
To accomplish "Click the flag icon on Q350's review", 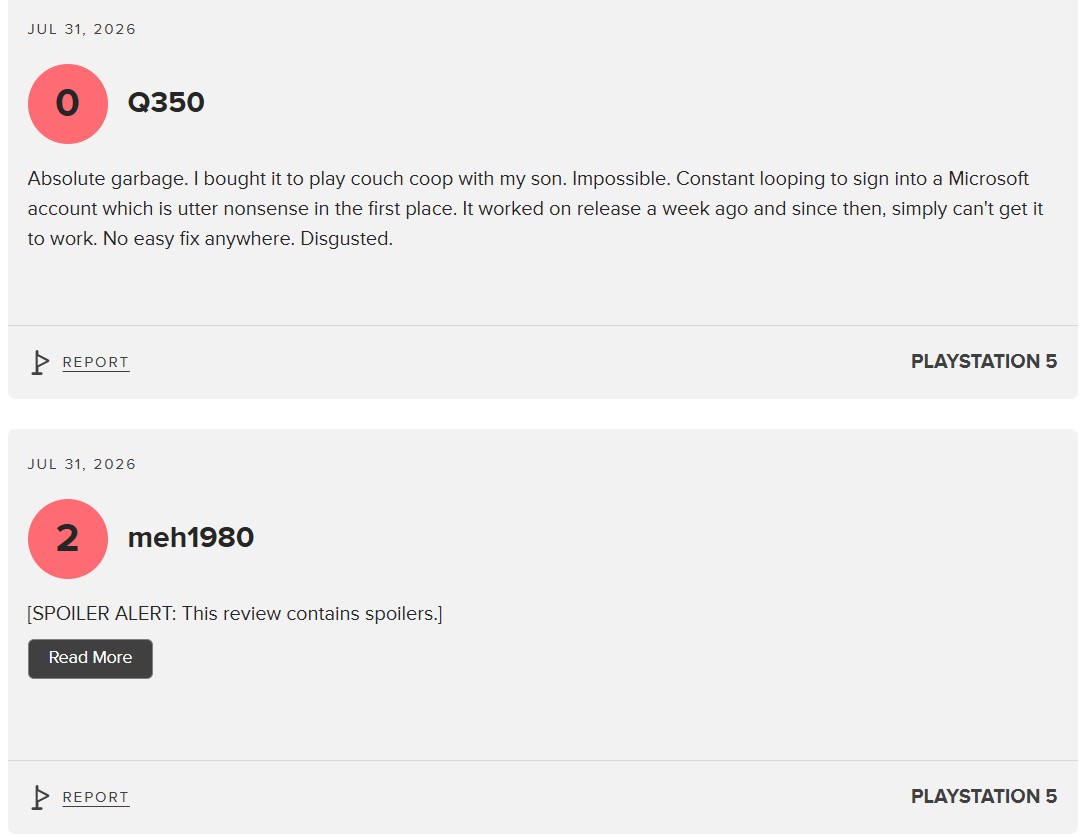I will 40,362.
